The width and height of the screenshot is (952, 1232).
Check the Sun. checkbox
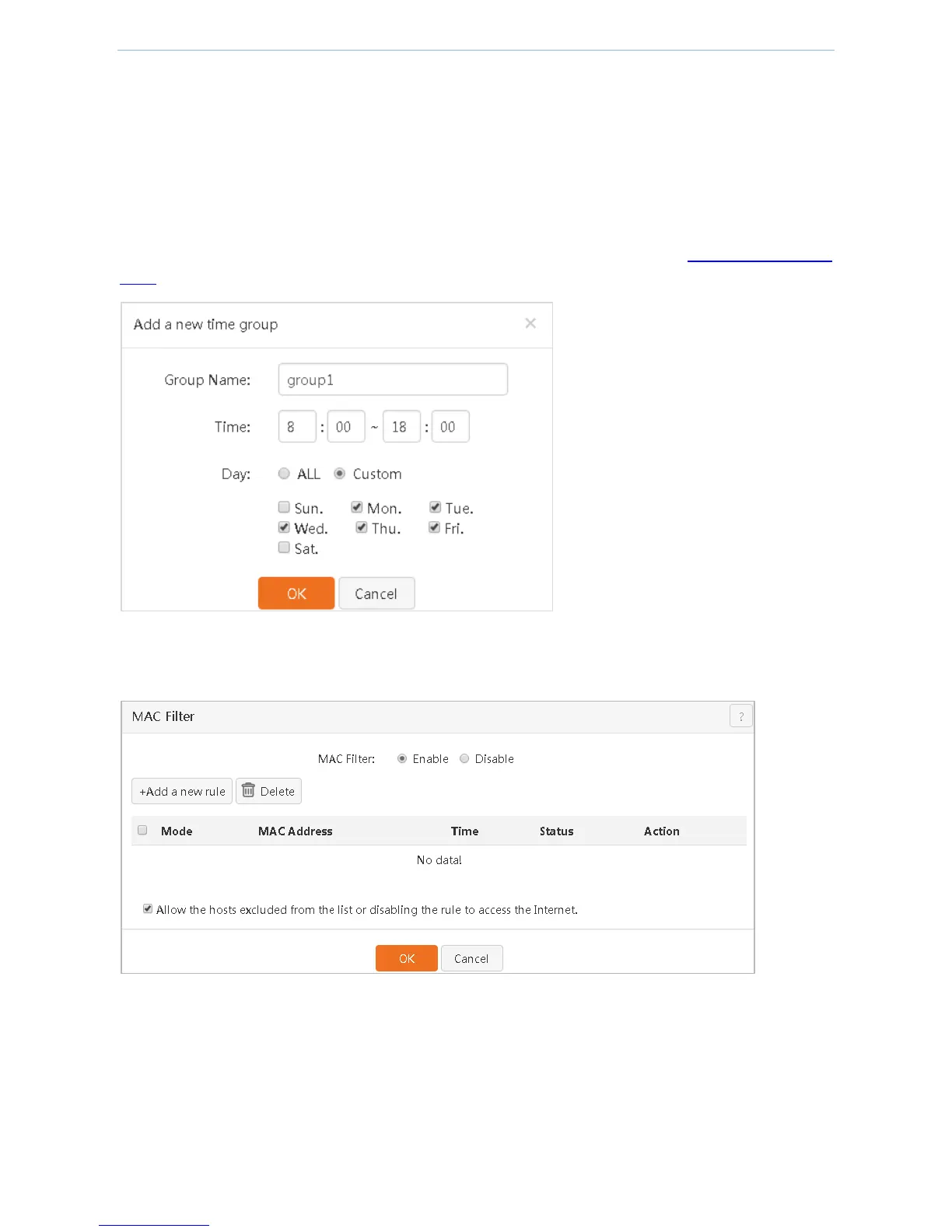[284, 507]
